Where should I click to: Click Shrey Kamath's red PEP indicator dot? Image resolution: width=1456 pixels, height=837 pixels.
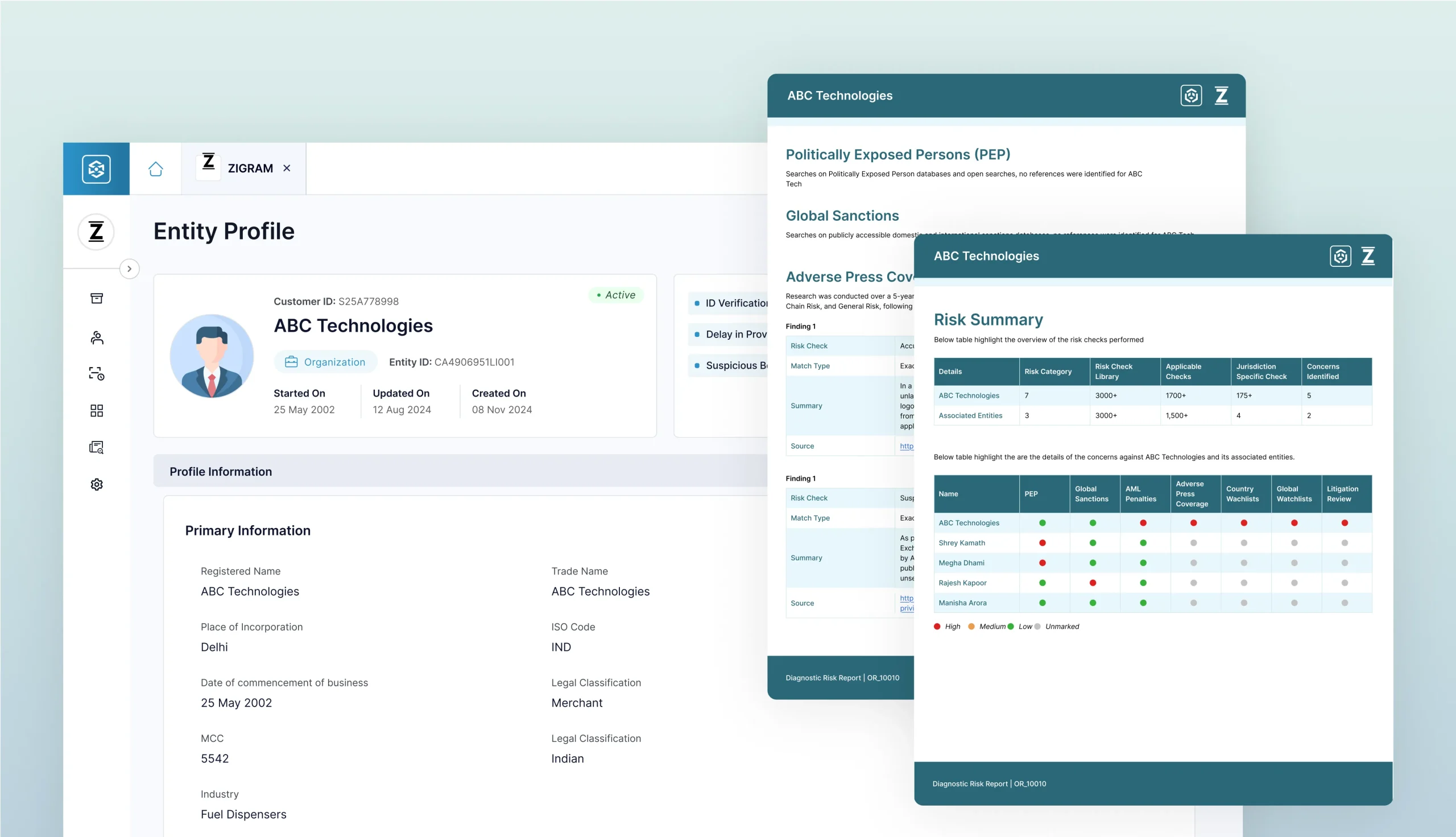point(1042,543)
